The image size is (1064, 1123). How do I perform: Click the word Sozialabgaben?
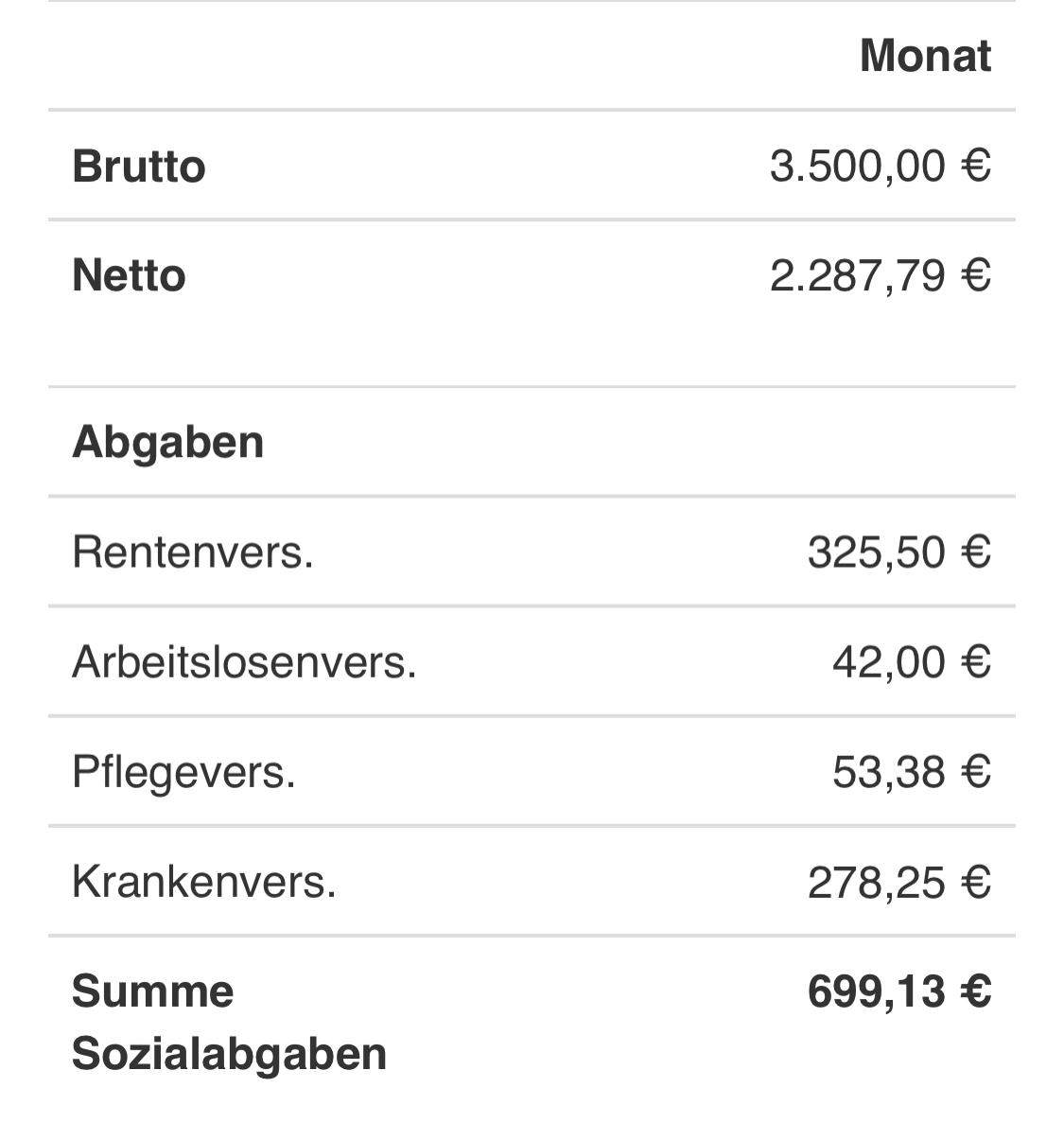(x=229, y=1054)
